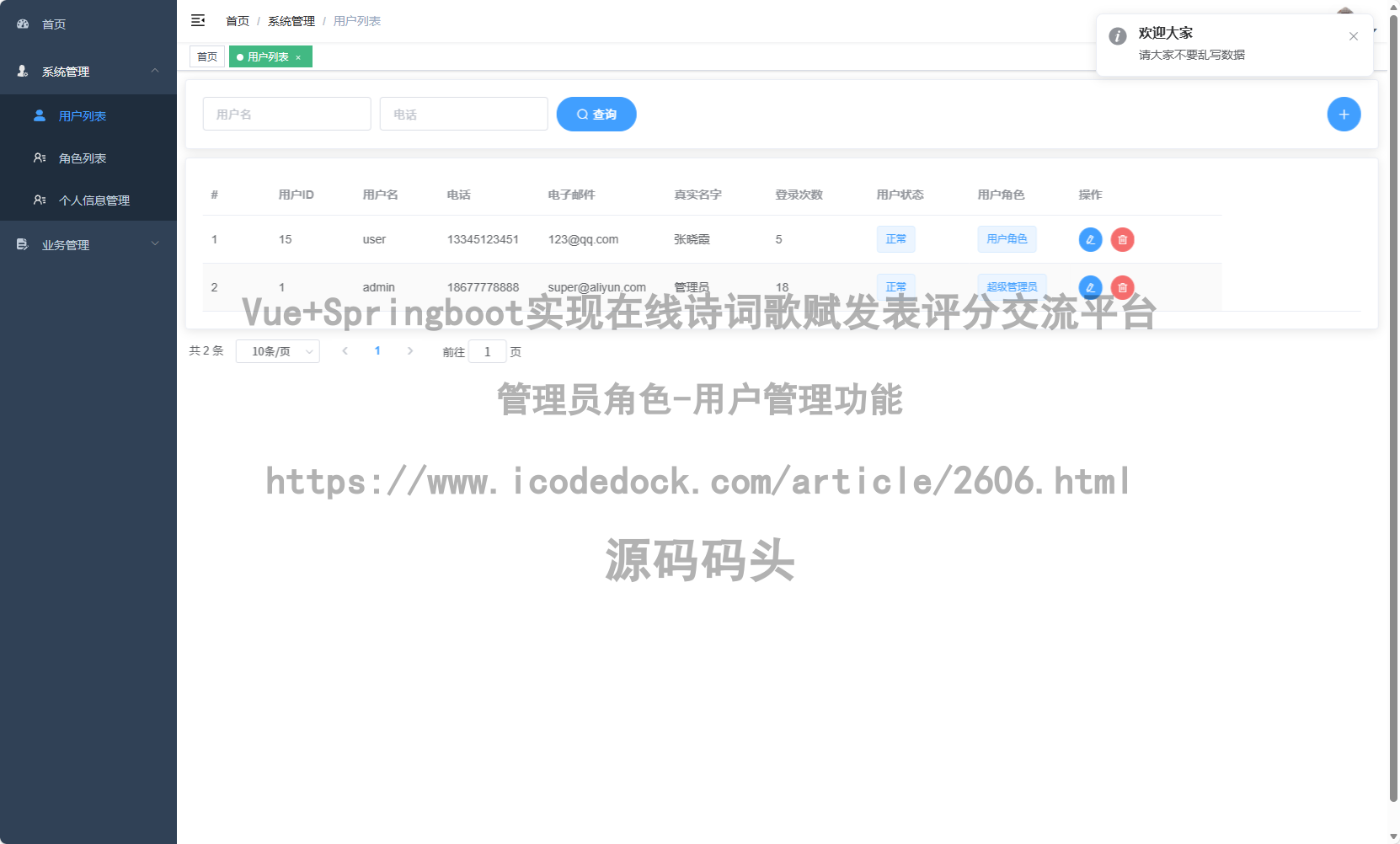Select the 用户列表 user icon in sidebar

coord(39,115)
